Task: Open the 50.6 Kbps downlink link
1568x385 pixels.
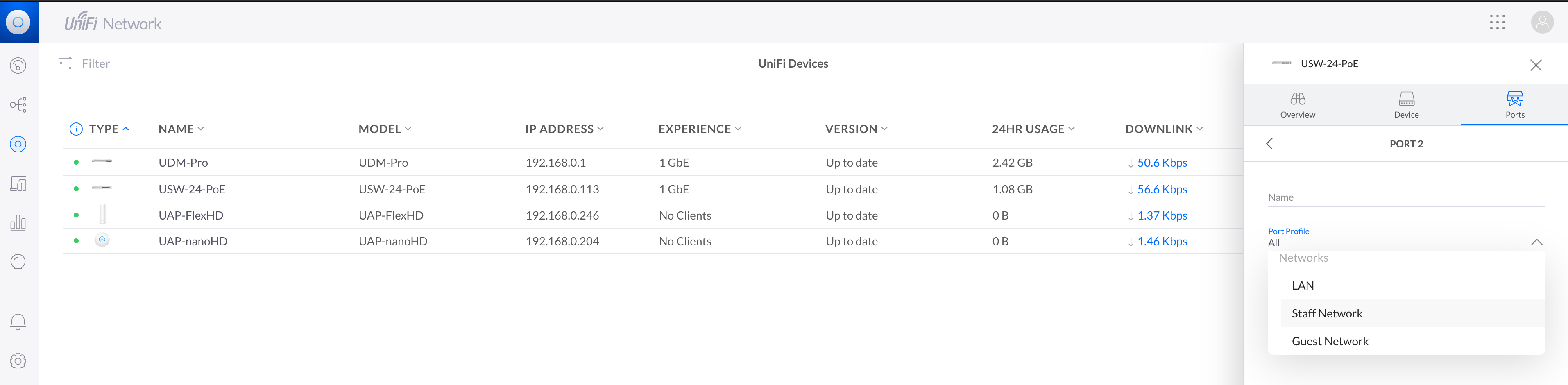Action: coord(1162,162)
